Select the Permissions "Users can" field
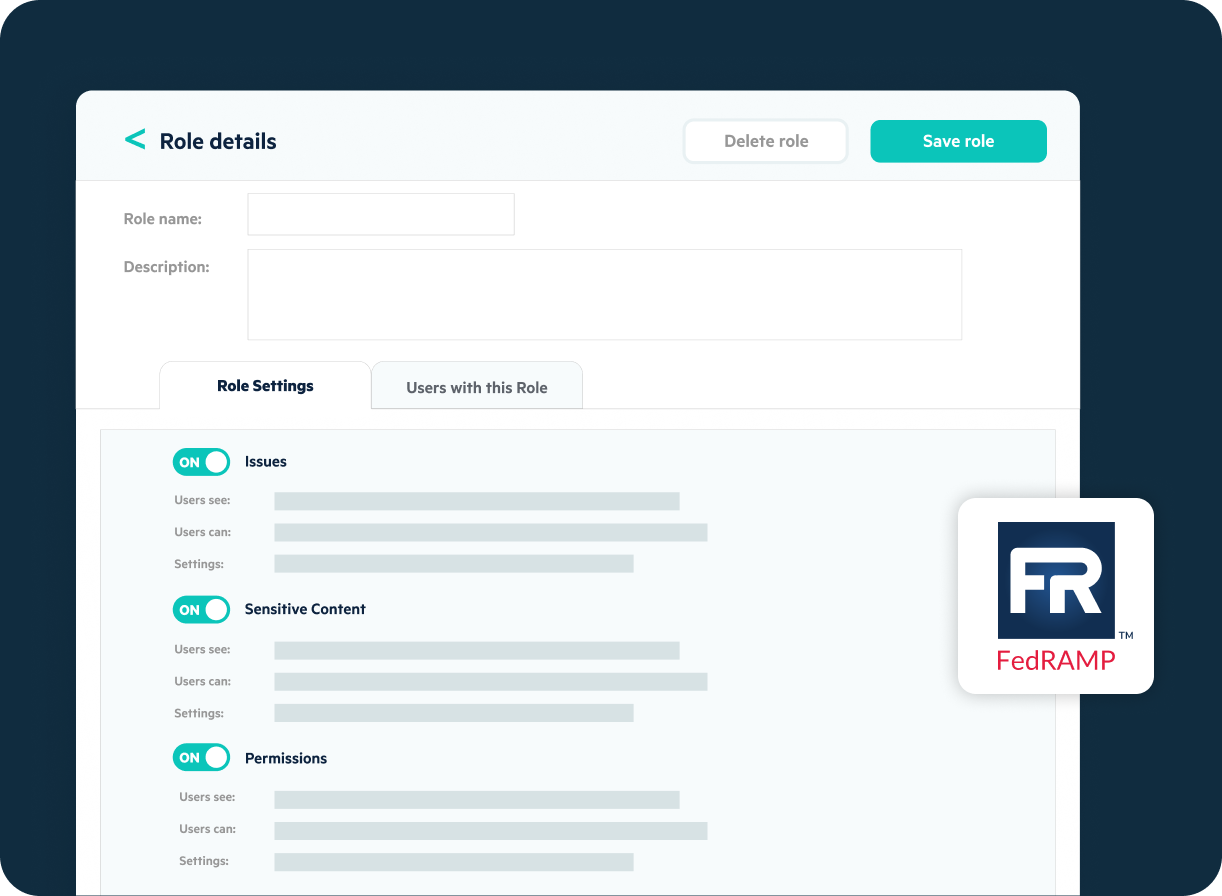1222x896 pixels. tap(491, 830)
